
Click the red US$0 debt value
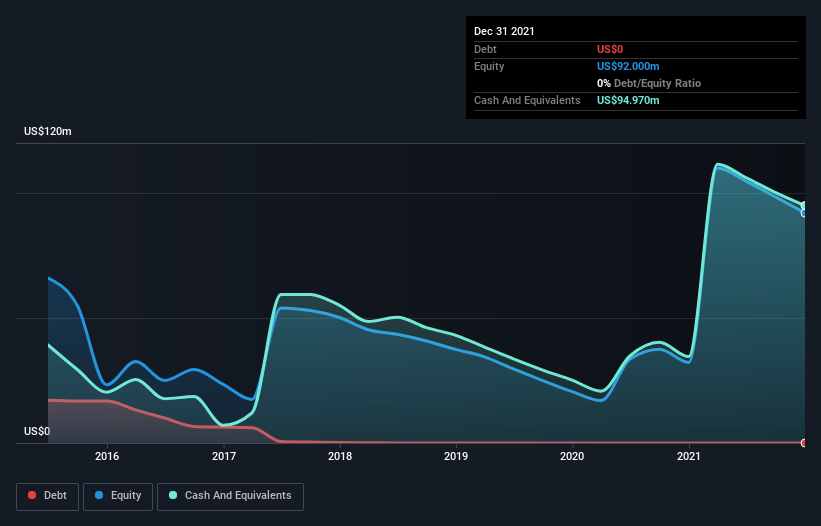pos(610,49)
